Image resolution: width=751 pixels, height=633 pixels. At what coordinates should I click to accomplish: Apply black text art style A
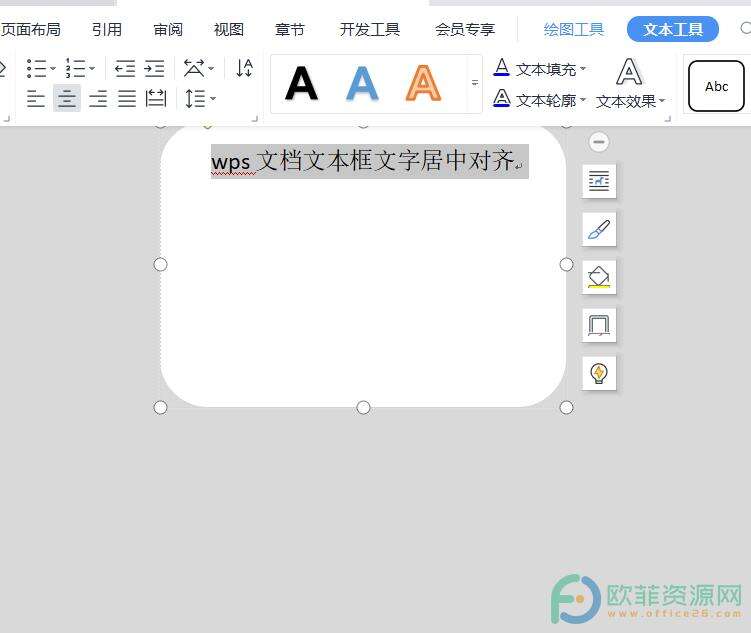tap(301, 83)
